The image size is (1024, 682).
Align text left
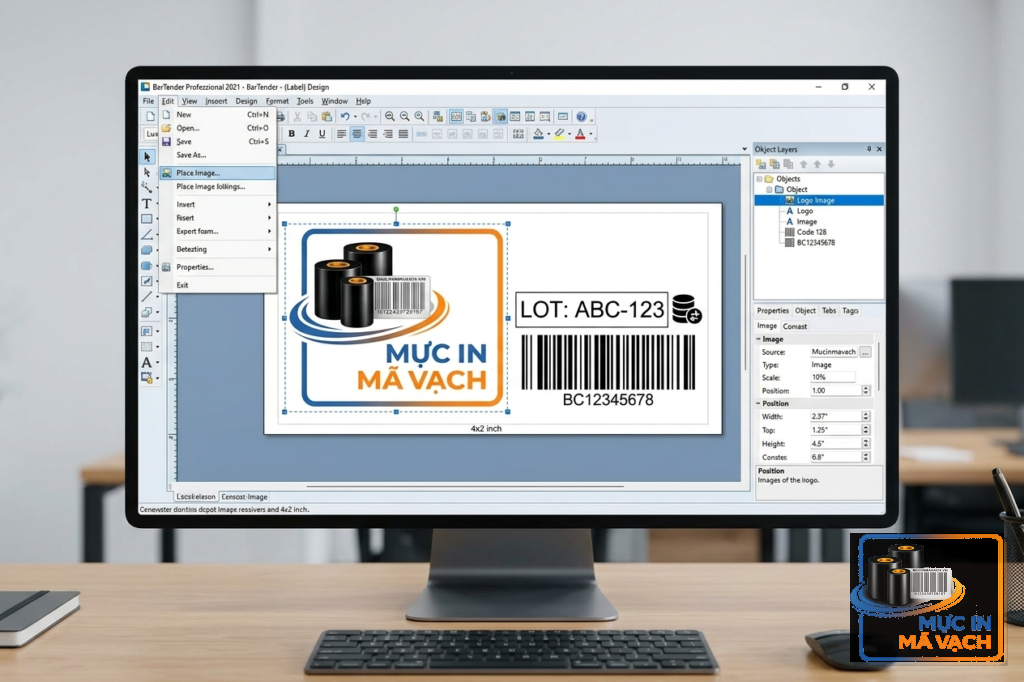(x=342, y=134)
